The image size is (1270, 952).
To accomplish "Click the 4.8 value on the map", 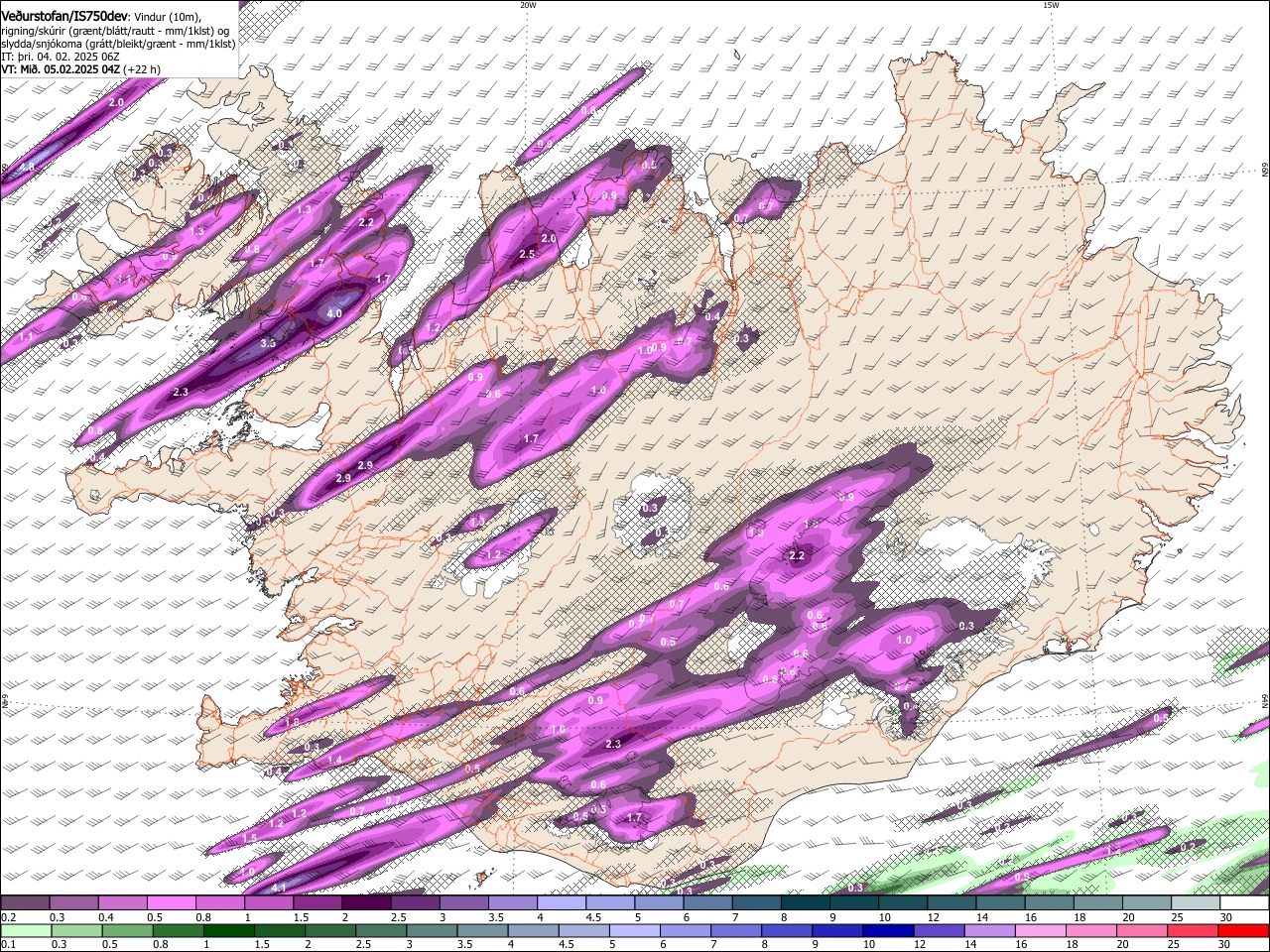I will pos(27,167).
